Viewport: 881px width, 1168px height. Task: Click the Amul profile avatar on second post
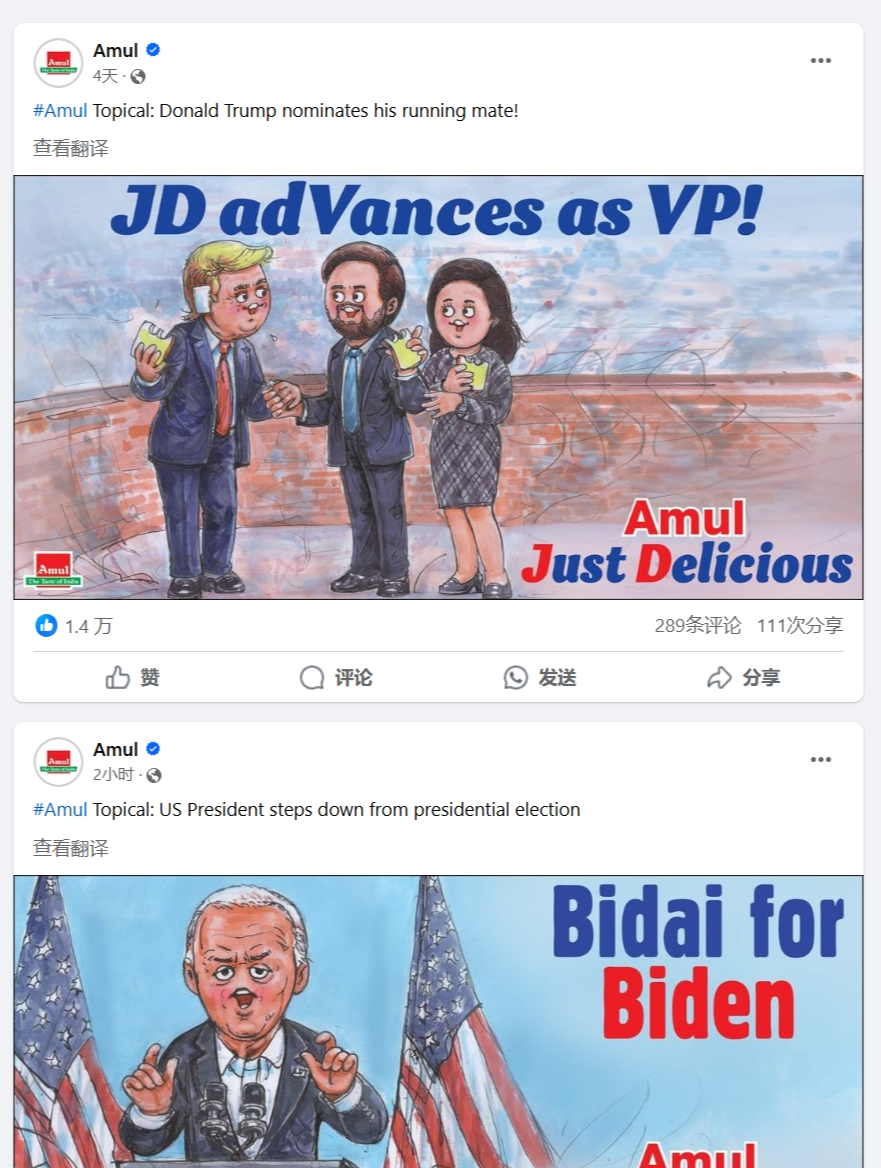pyautogui.click(x=58, y=761)
